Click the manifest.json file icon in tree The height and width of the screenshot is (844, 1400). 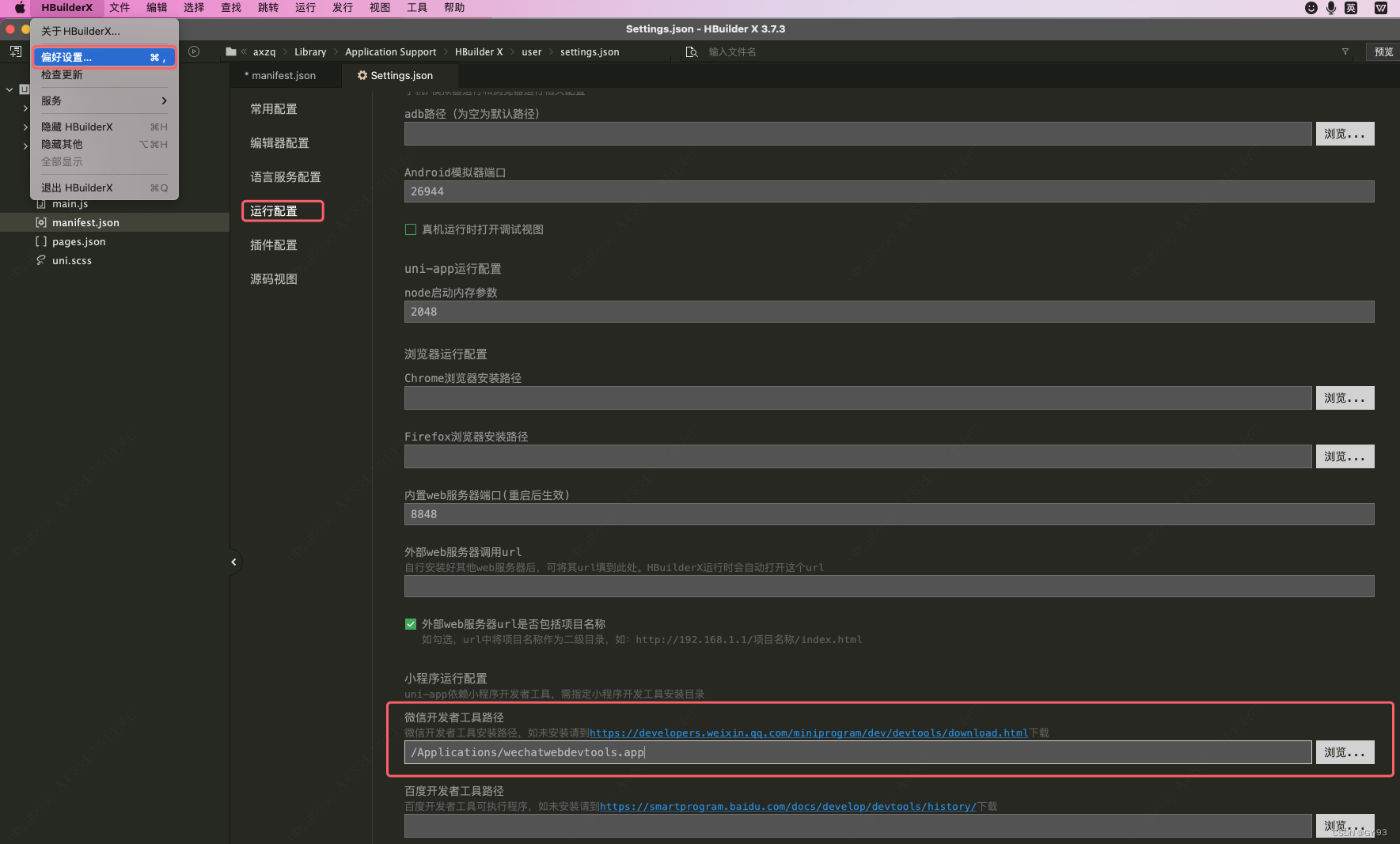pyautogui.click(x=41, y=223)
